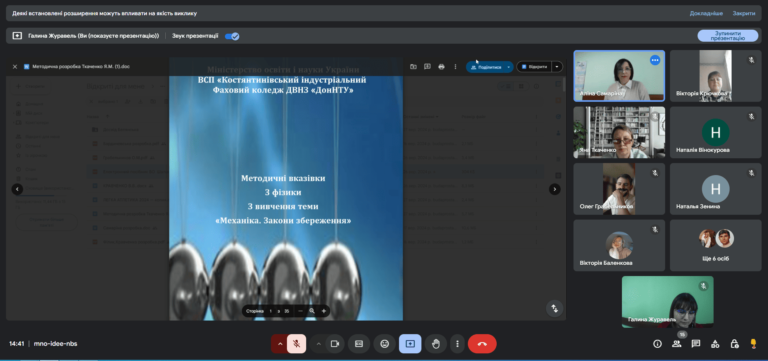Viewport: 768px width, 361px height.
Task: Click muted mic icon on Наталья Зенина tile
Action: [751, 173]
